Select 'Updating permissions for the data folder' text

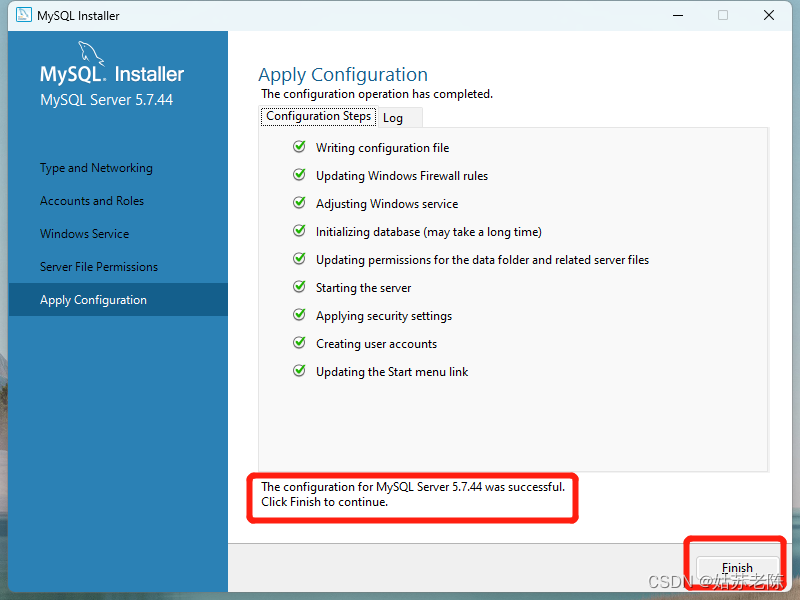coord(482,260)
